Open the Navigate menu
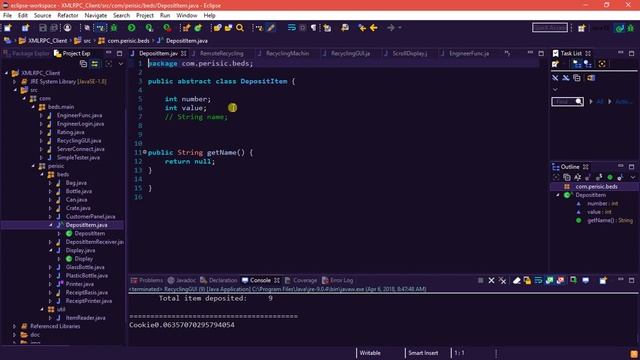The height and width of the screenshot is (360, 640). coord(96,15)
